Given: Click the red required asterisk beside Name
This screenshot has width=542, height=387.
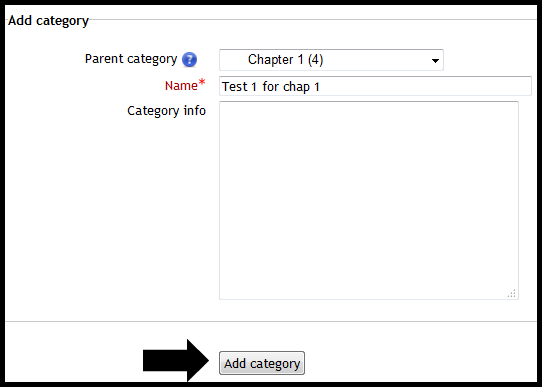Looking at the screenshot, I should click(x=202, y=83).
